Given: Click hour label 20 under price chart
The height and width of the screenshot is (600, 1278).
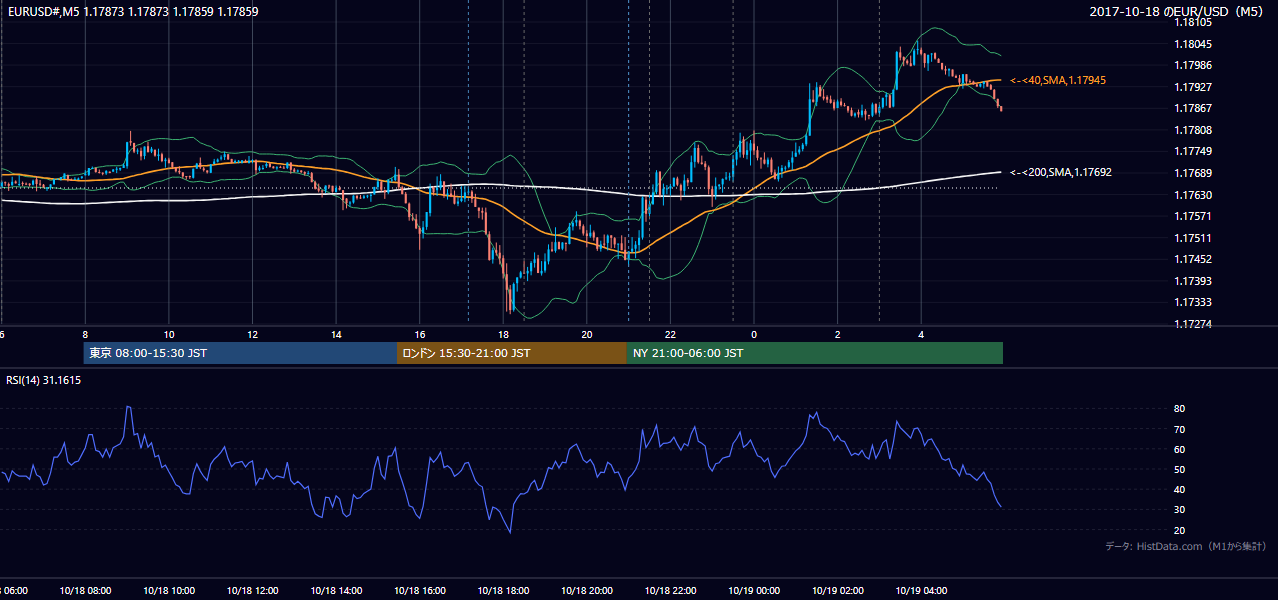Looking at the screenshot, I should point(587,335).
